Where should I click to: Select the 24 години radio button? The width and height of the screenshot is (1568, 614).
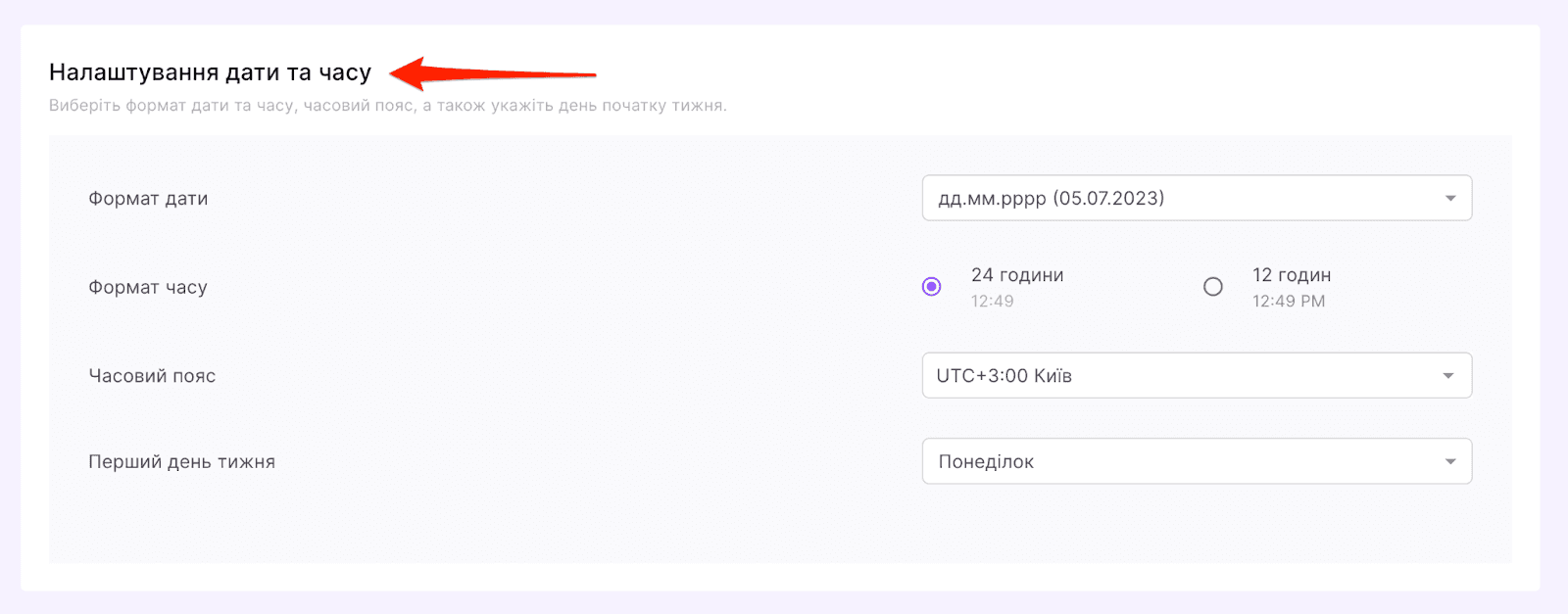click(x=932, y=287)
